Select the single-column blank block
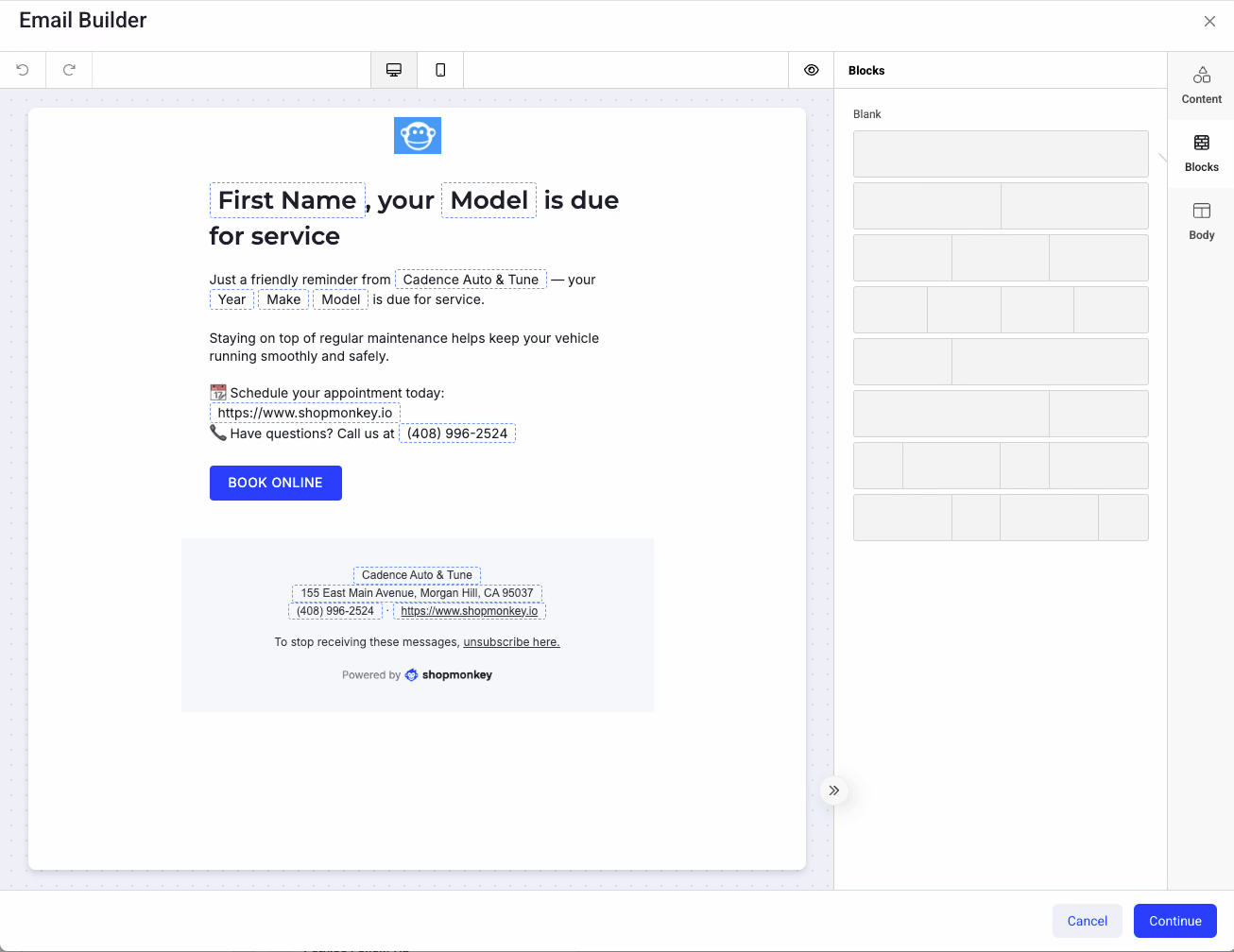Viewport: 1234px width, 952px height. point(1001,154)
